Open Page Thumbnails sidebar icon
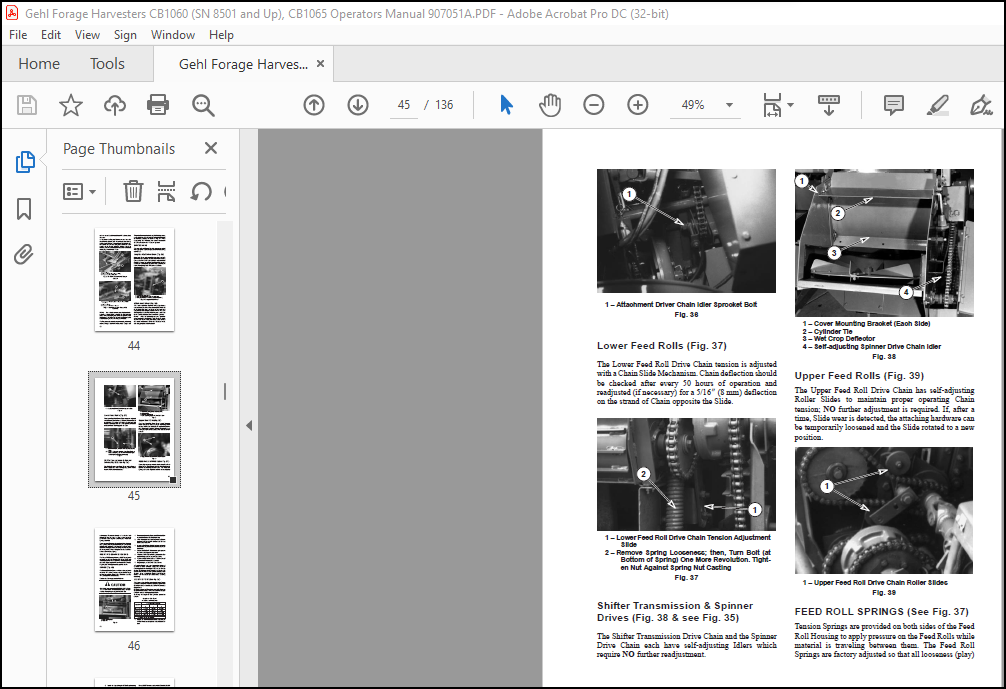 pyautogui.click(x=24, y=162)
